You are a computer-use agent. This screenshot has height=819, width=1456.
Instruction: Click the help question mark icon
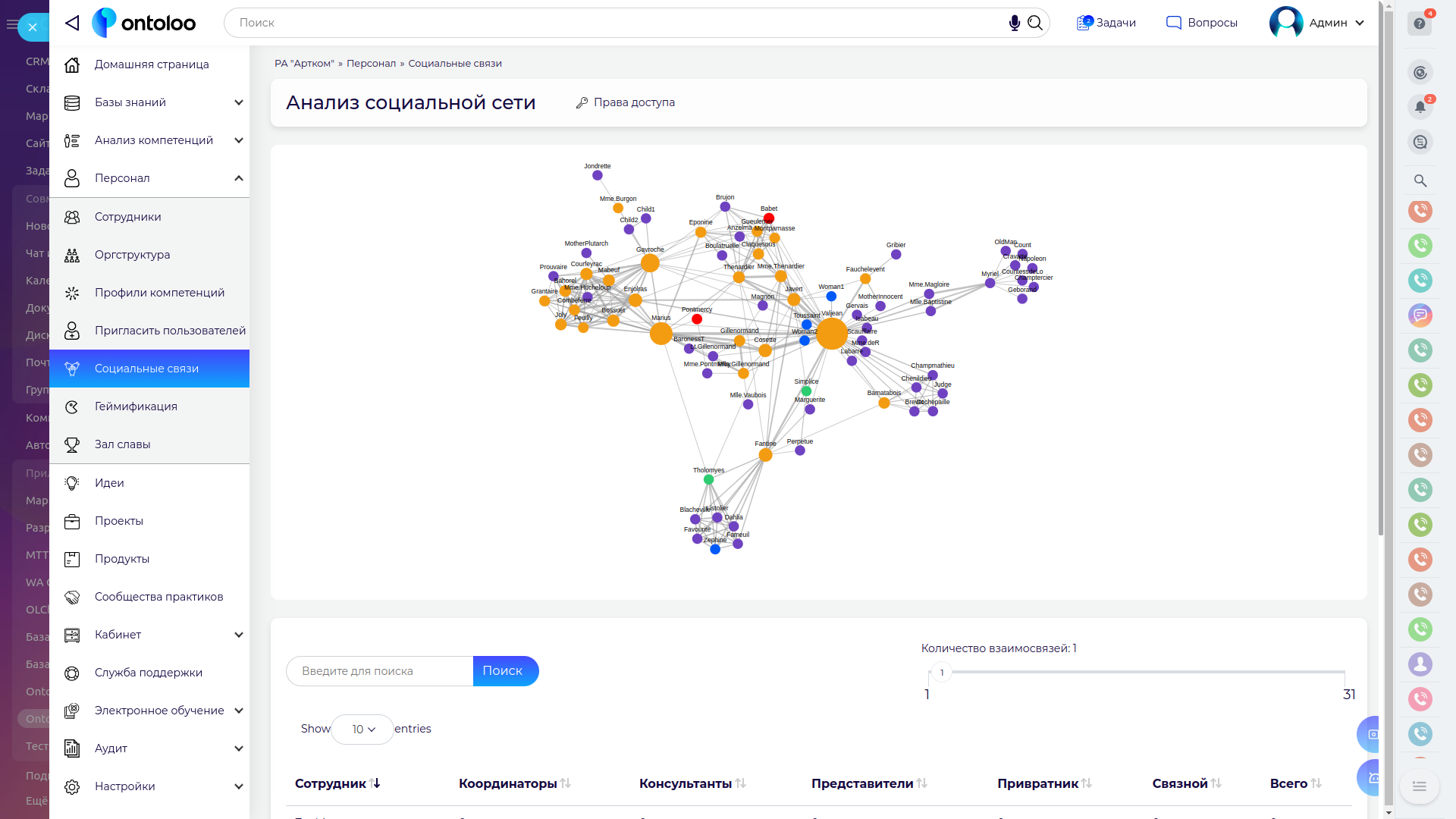point(1420,24)
